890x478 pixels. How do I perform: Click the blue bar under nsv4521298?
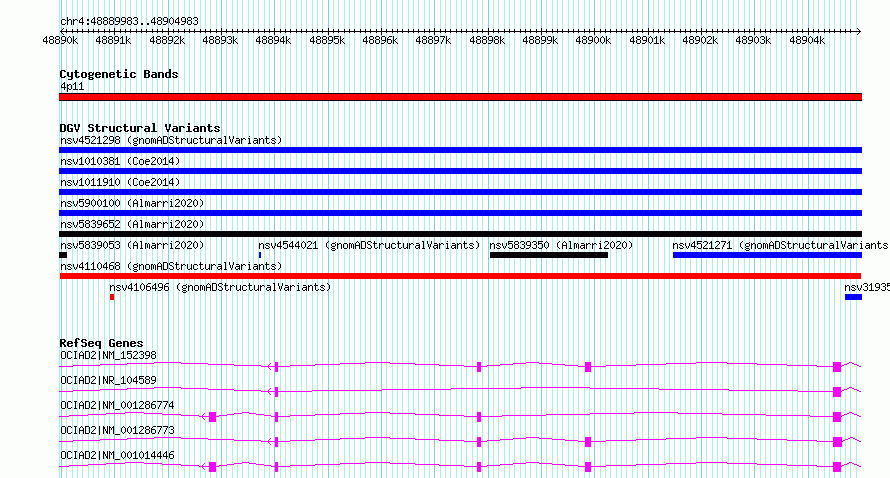pyautogui.click(x=460, y=150)
